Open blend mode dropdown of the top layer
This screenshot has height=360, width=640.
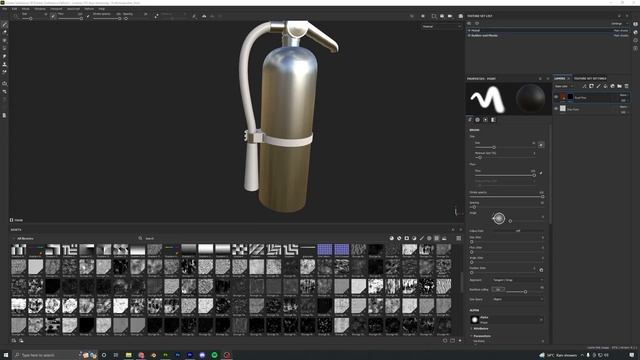tap(624, 95)
